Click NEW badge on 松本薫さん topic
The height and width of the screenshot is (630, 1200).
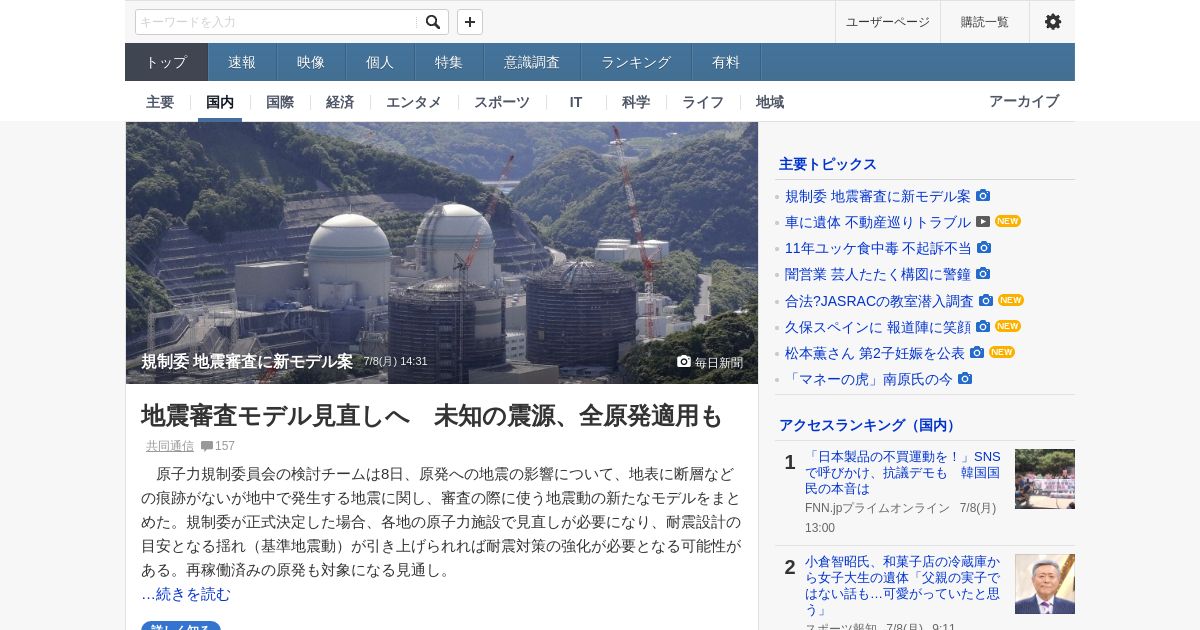1002,352
